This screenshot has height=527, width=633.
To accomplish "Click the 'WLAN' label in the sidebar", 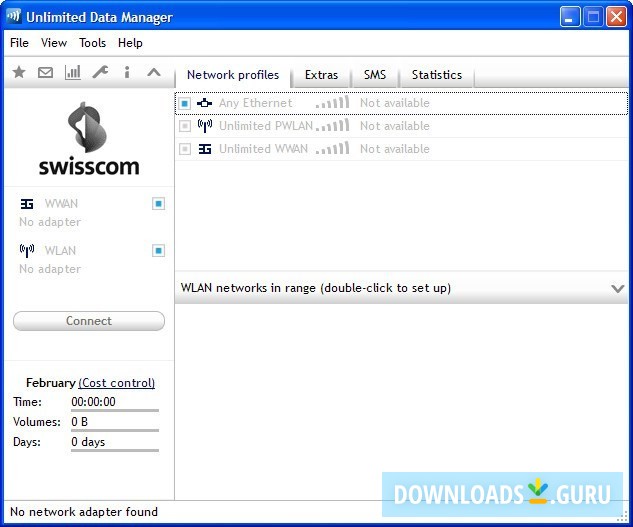I will coord(60,251).
